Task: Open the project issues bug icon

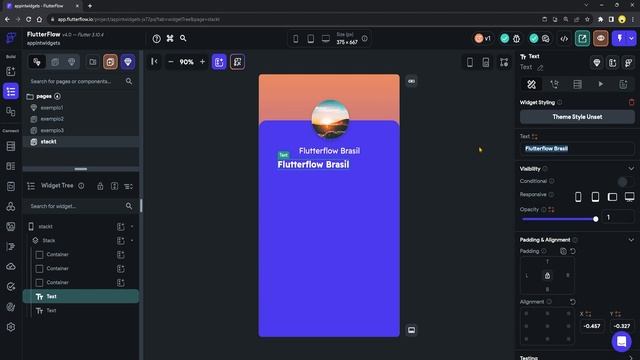Action: [516, 39]
